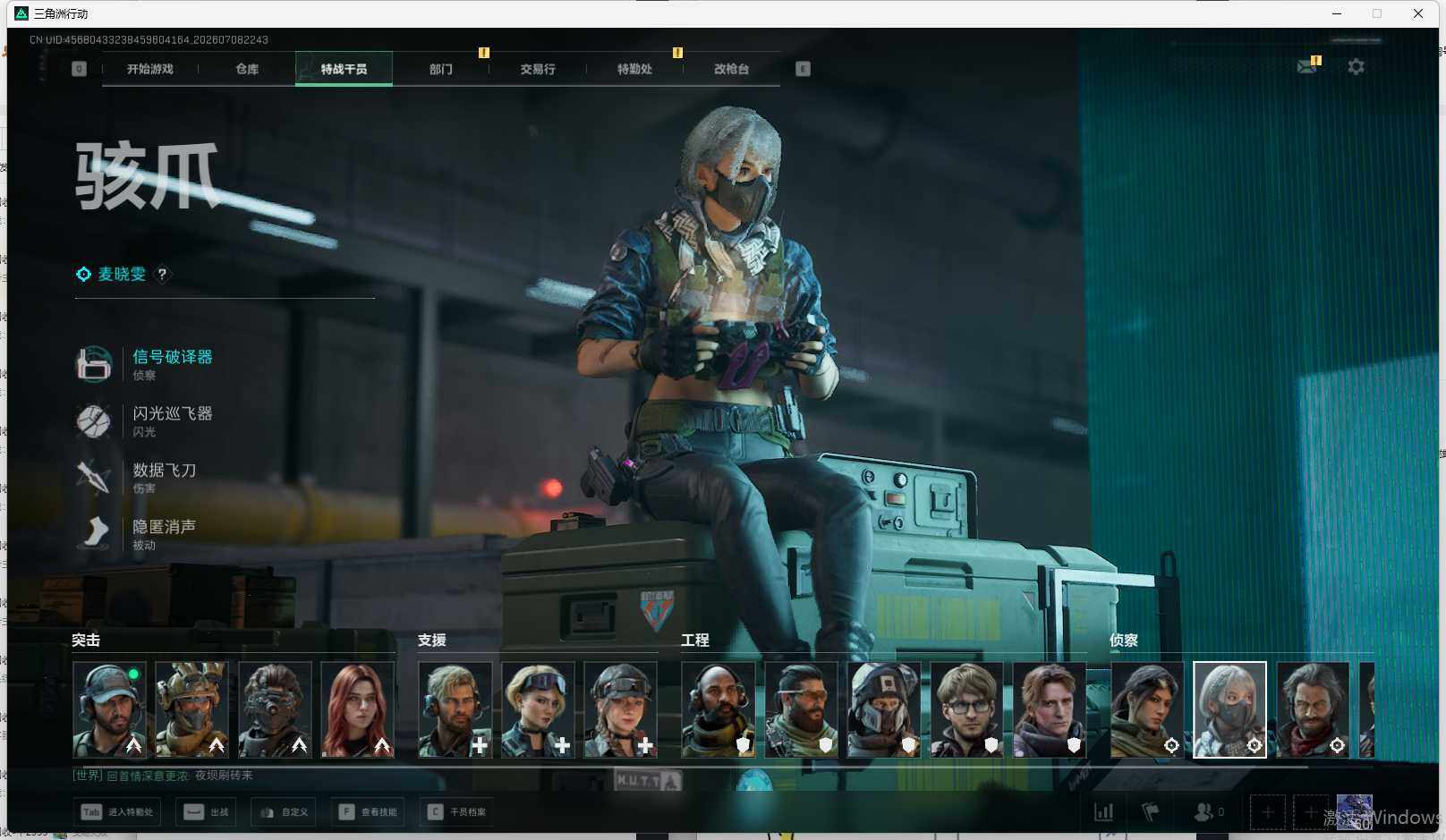Open the 干员档案 operator profile button

[457, 812]
